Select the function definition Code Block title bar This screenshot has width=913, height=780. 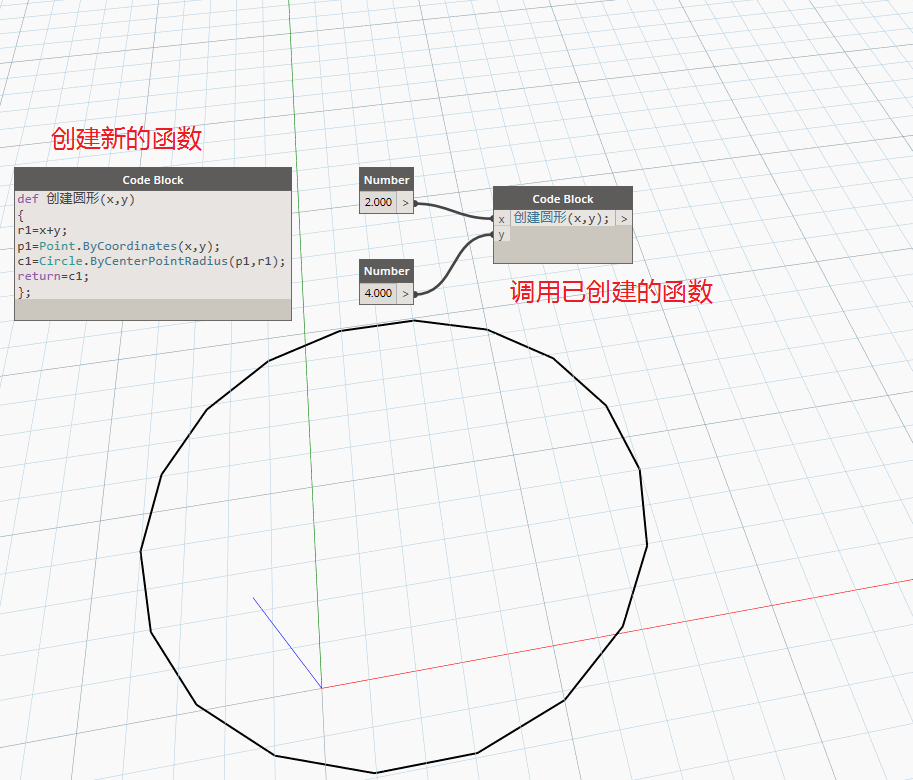153,180
